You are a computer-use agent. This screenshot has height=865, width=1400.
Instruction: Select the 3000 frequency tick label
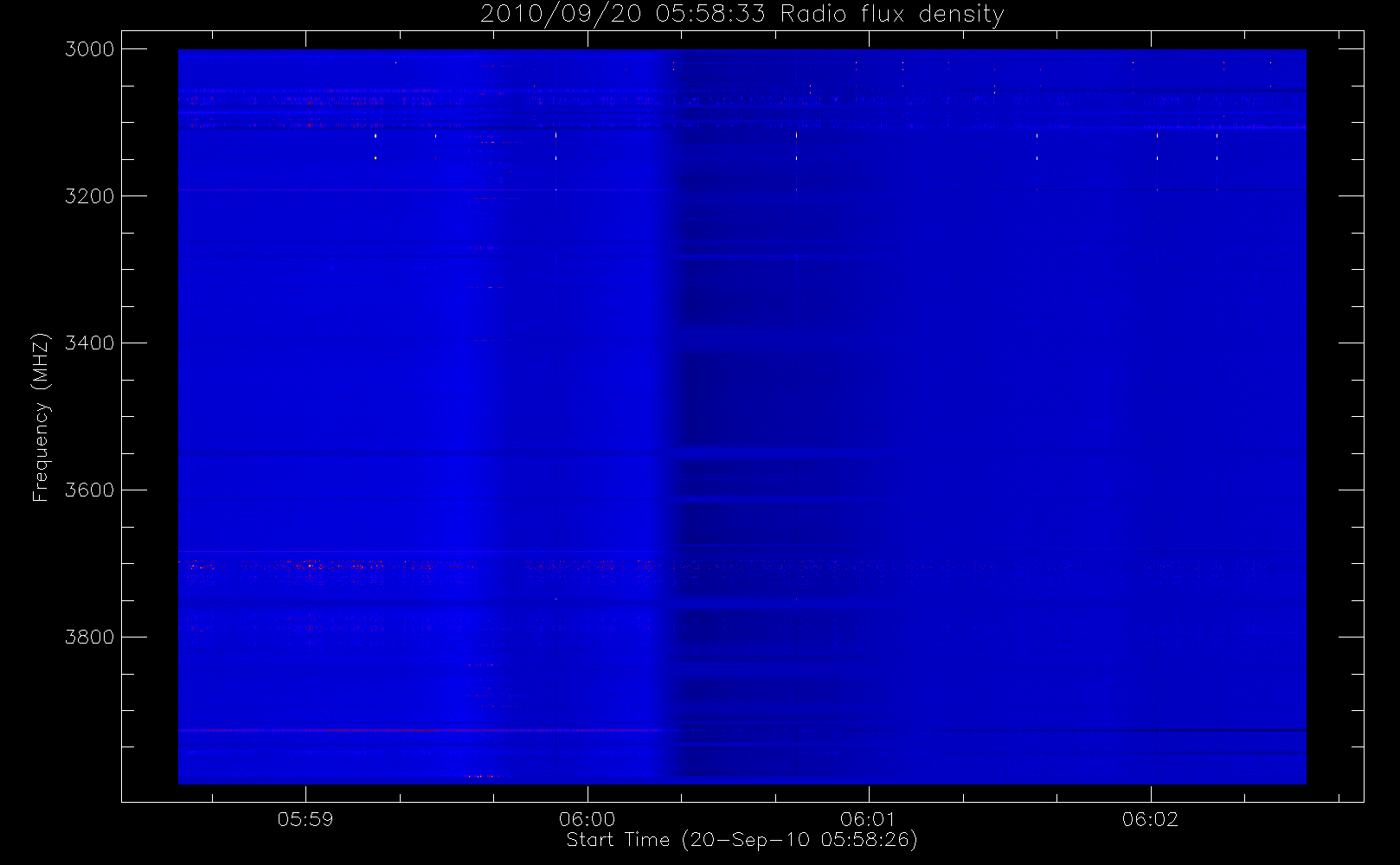[90, 49]
